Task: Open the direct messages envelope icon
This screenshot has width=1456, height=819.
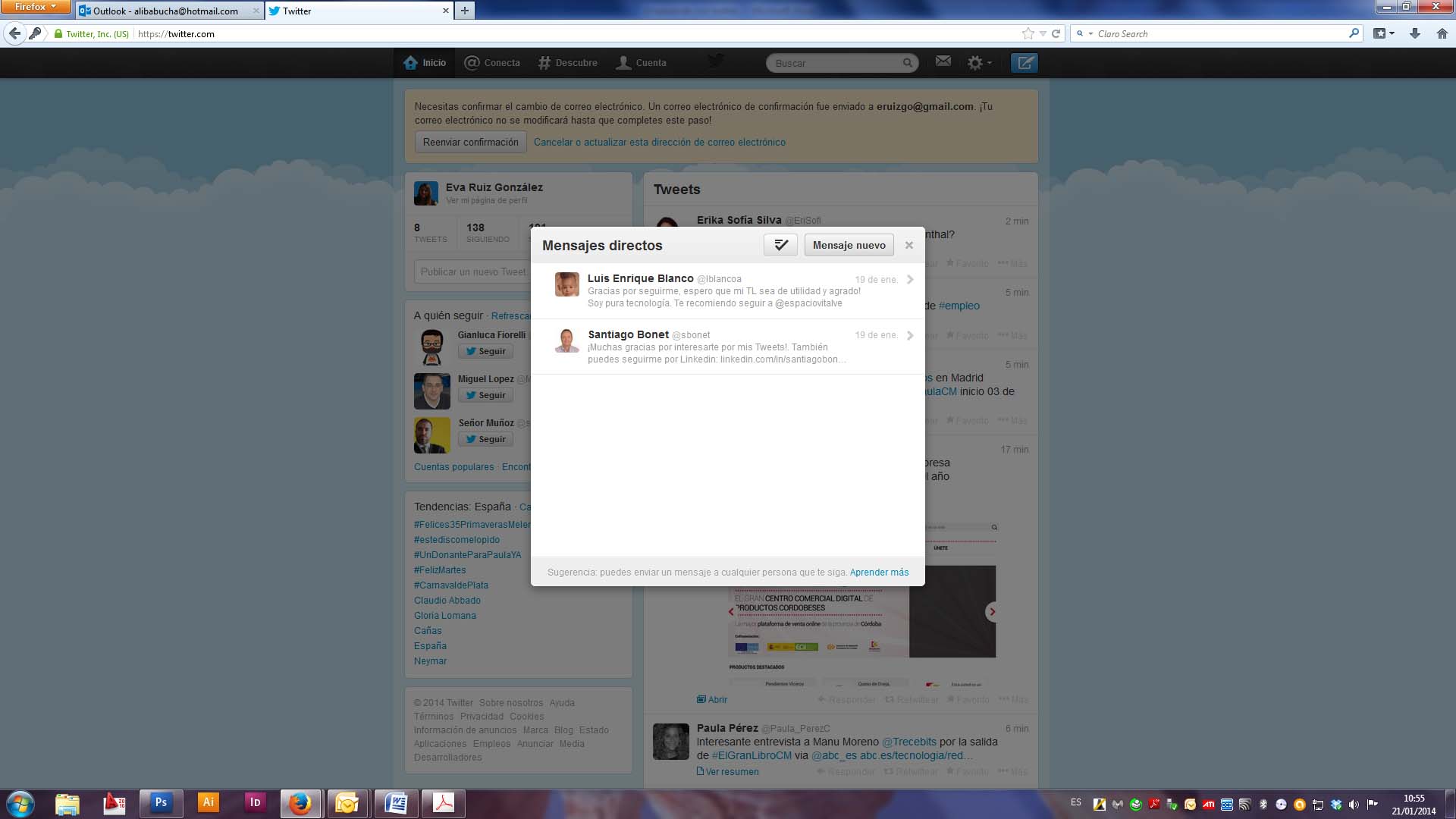Action: (x=943, y=61)
